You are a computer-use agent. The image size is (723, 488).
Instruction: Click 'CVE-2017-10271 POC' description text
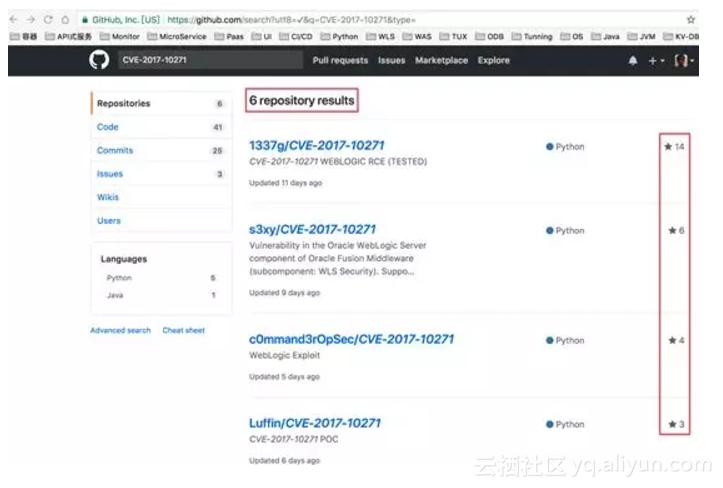294,439
